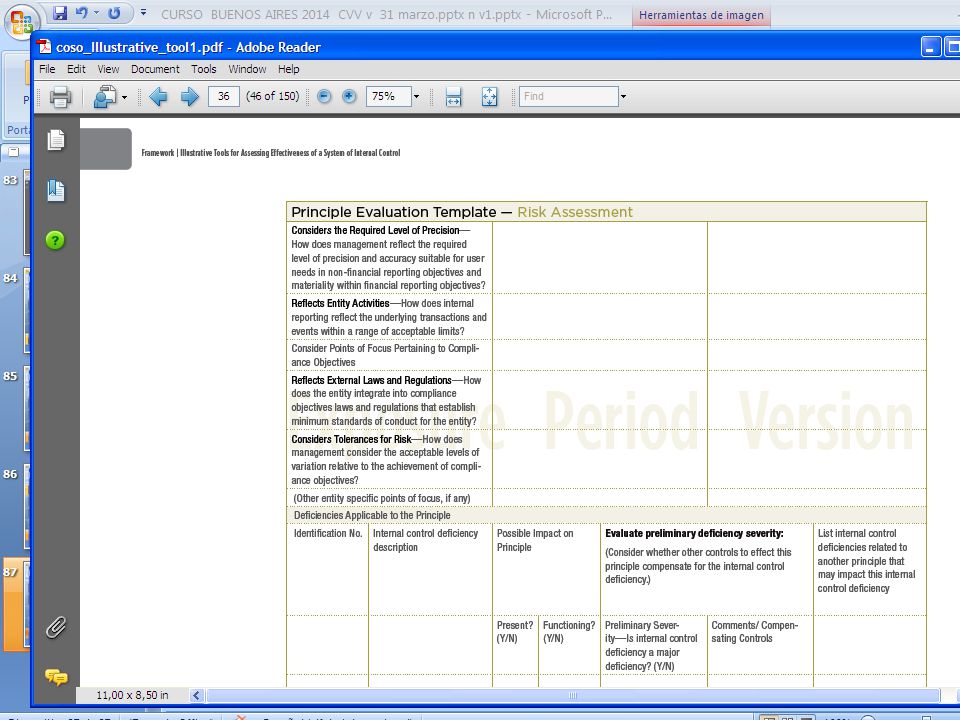Open the Find options dropdown arrow
This screenshot has height=720, width=960.
(x=623, y=97)
